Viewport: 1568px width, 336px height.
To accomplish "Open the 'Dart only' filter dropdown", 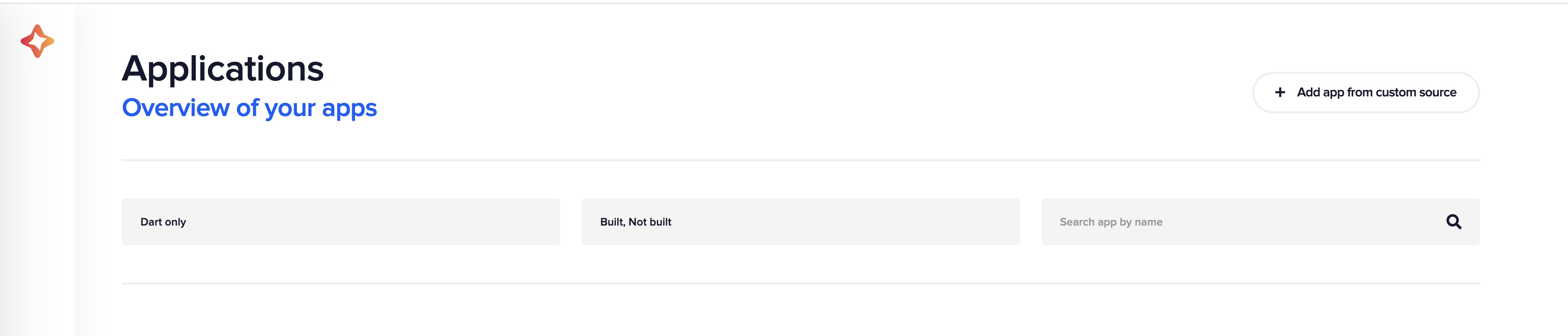I will coord(340,221).
